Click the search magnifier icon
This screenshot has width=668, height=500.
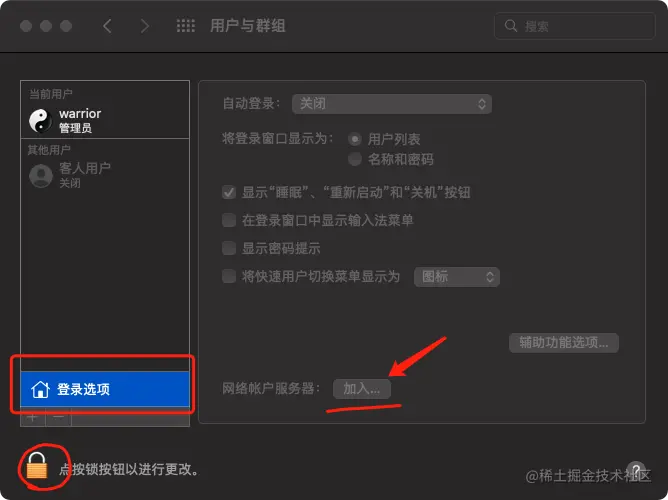pyautogui.click(x=510, y=26)
